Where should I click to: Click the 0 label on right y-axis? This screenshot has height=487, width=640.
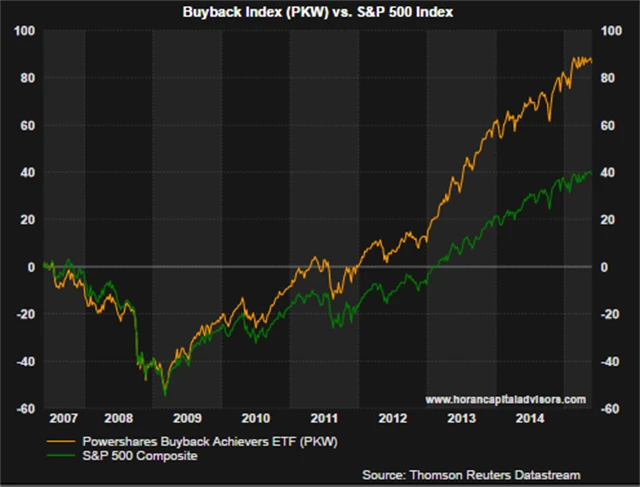point(603,267)
